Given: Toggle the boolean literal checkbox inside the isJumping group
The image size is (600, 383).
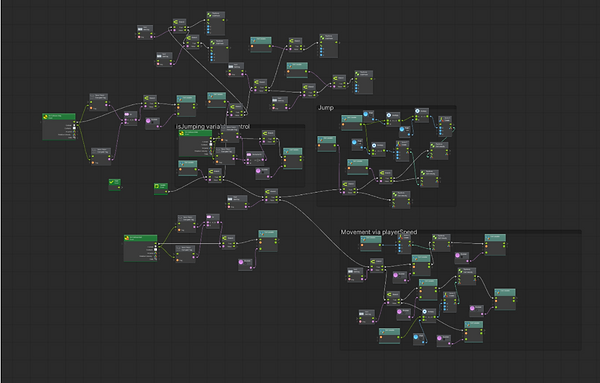Looking at the screenshot, I should [x=262, y=173].
